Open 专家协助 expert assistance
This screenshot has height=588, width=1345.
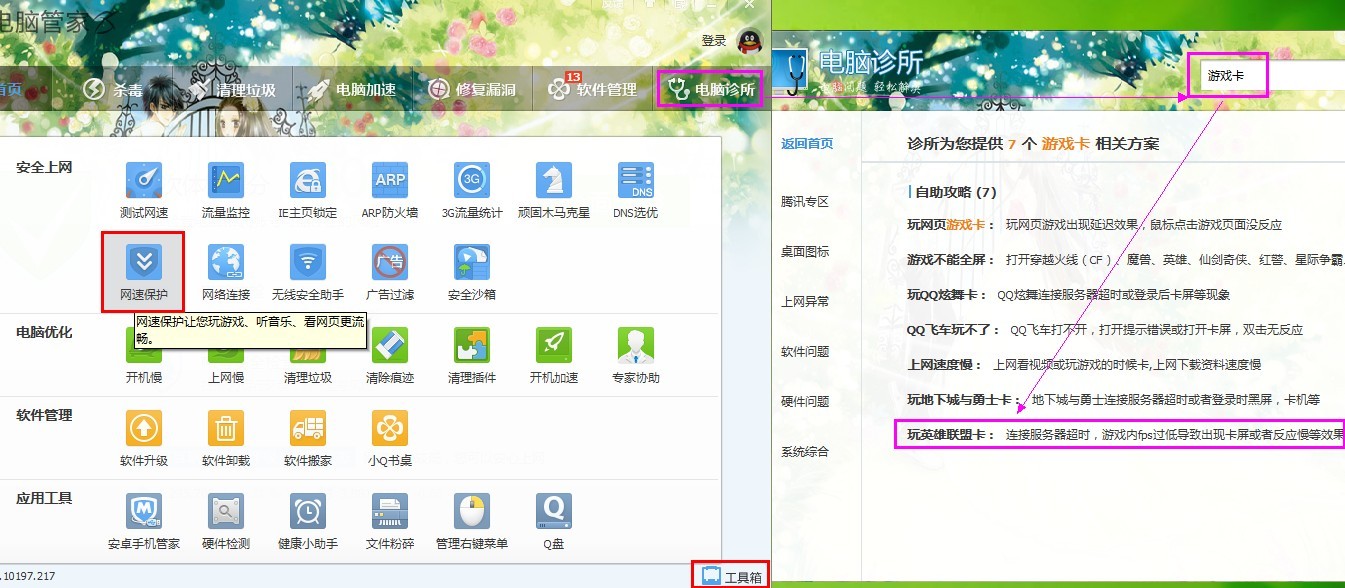636,356
